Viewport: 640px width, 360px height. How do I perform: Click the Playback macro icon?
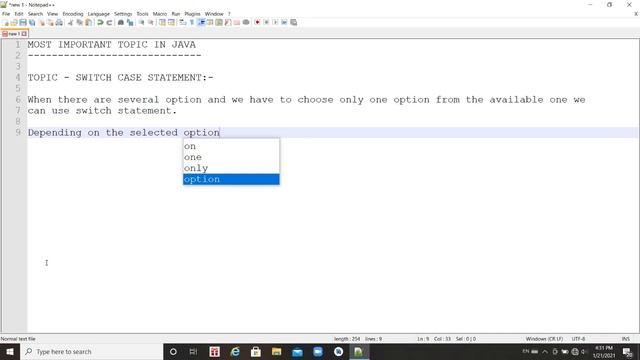275,22
